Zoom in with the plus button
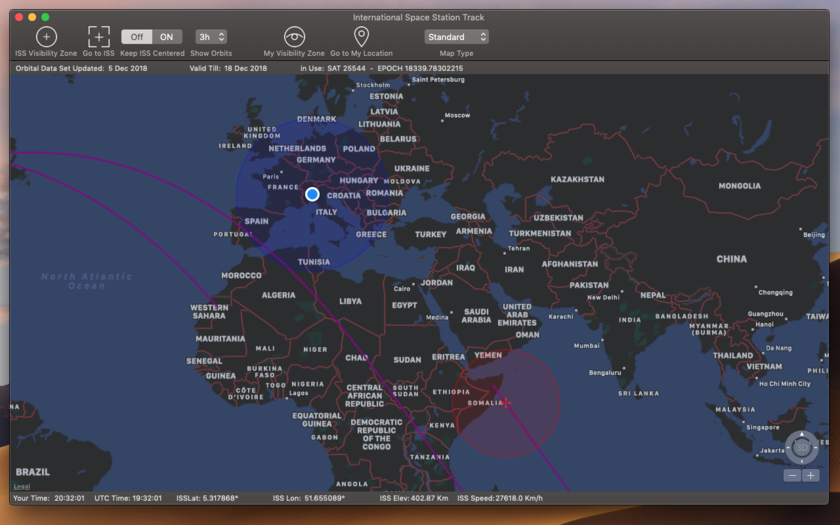The width and height of the screenshot is (840, 525). pos(811,475)
